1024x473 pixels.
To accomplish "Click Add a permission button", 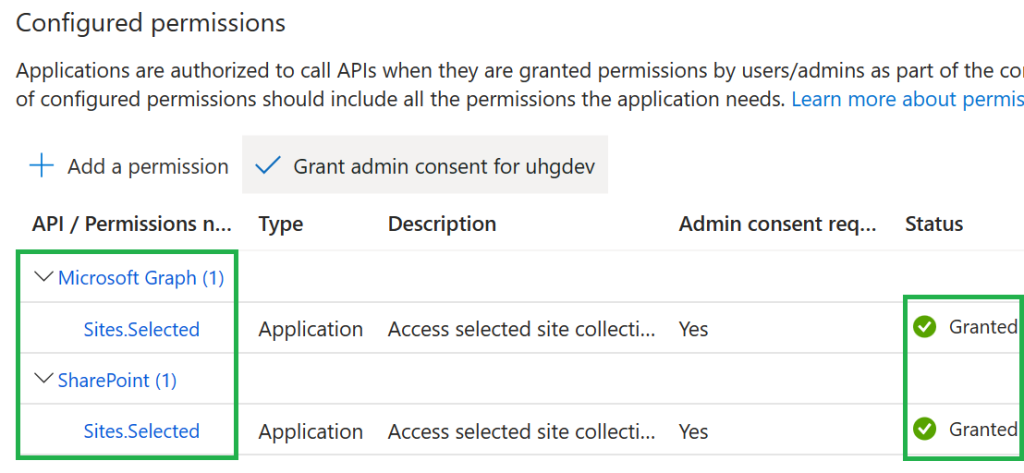I will [x=129, y=166].
